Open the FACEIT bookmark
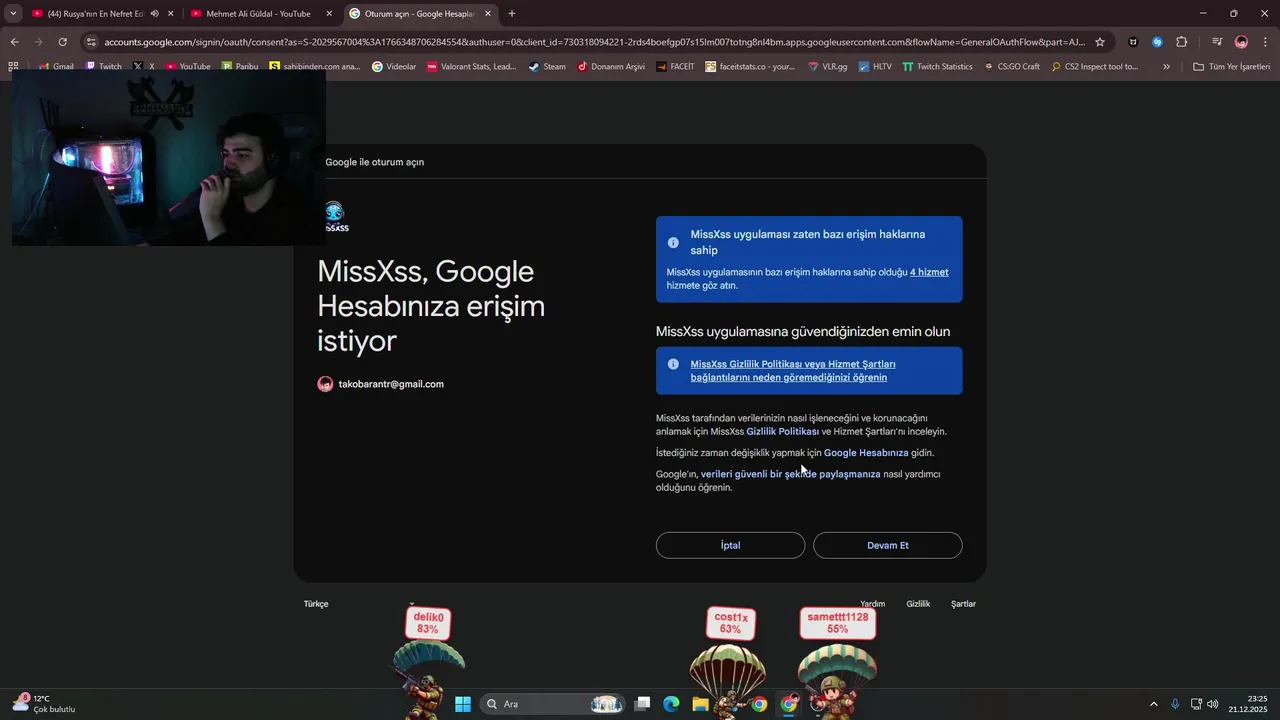1280x720 pixels. pos(676,67)
